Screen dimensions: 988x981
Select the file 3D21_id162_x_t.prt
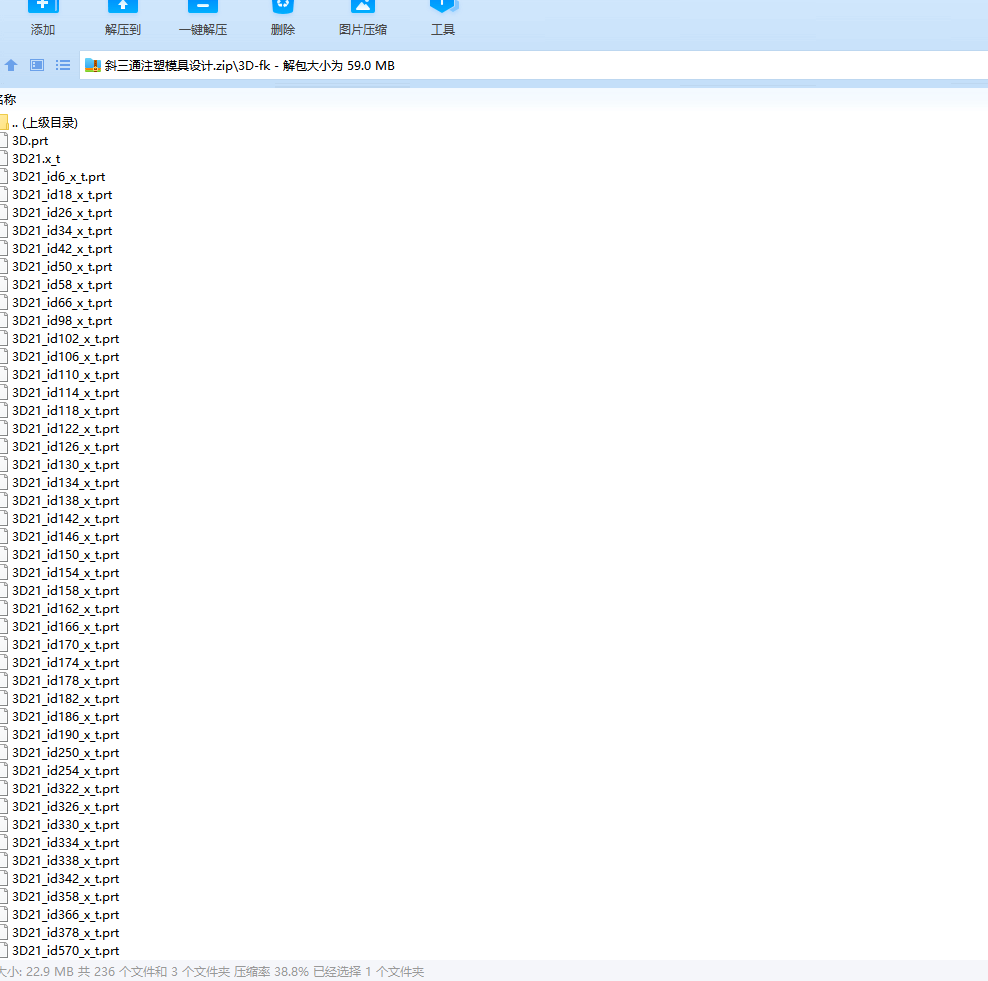(x=66, y=609)
